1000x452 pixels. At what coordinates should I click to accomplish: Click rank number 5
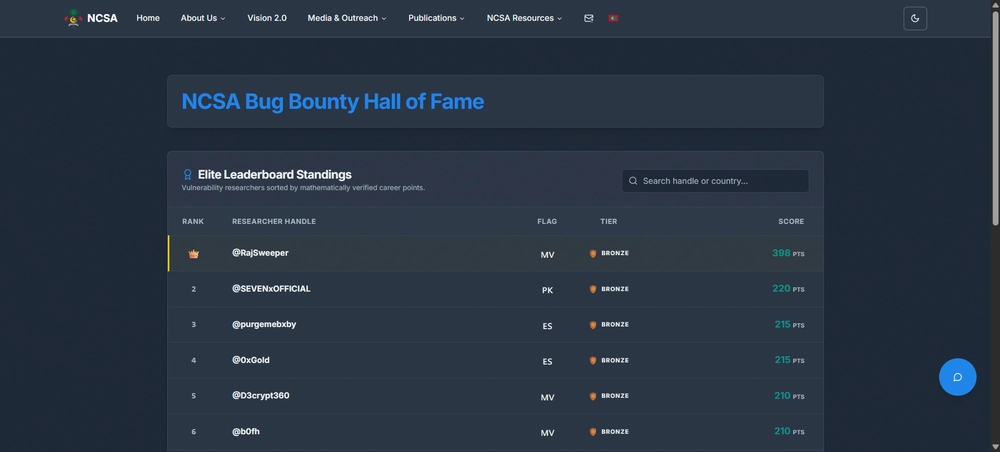click(194, 397)
